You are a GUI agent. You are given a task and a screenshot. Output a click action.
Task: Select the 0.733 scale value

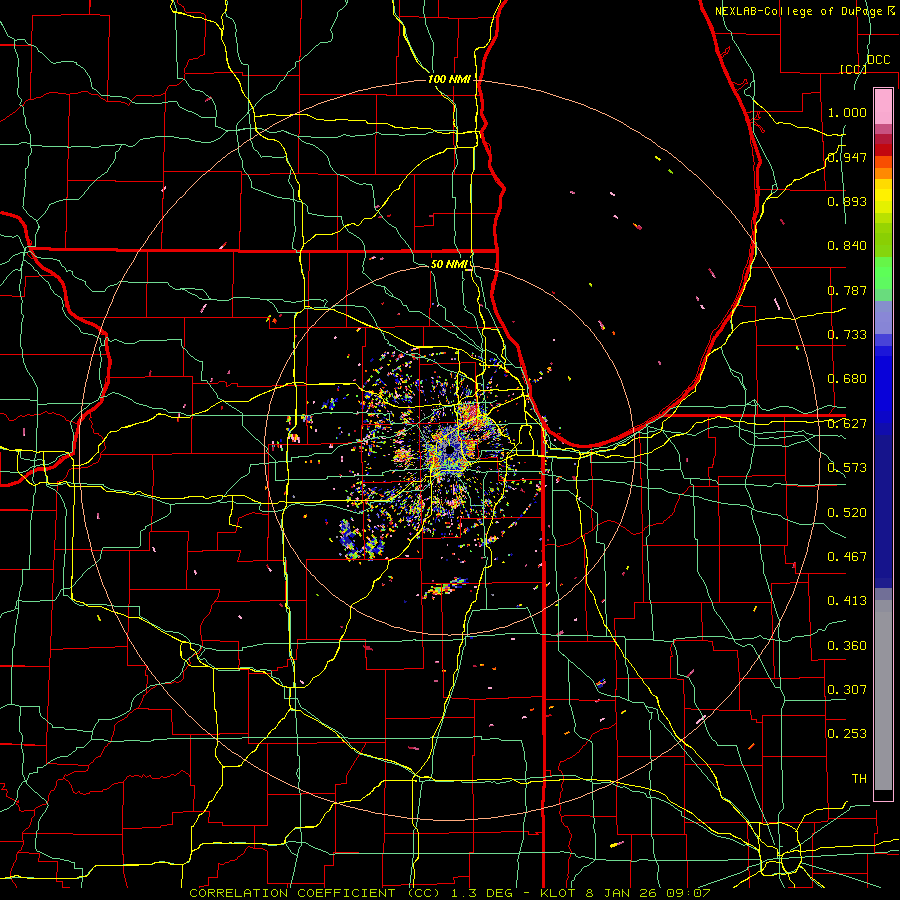pyautogui.click(x=847, y=335)
